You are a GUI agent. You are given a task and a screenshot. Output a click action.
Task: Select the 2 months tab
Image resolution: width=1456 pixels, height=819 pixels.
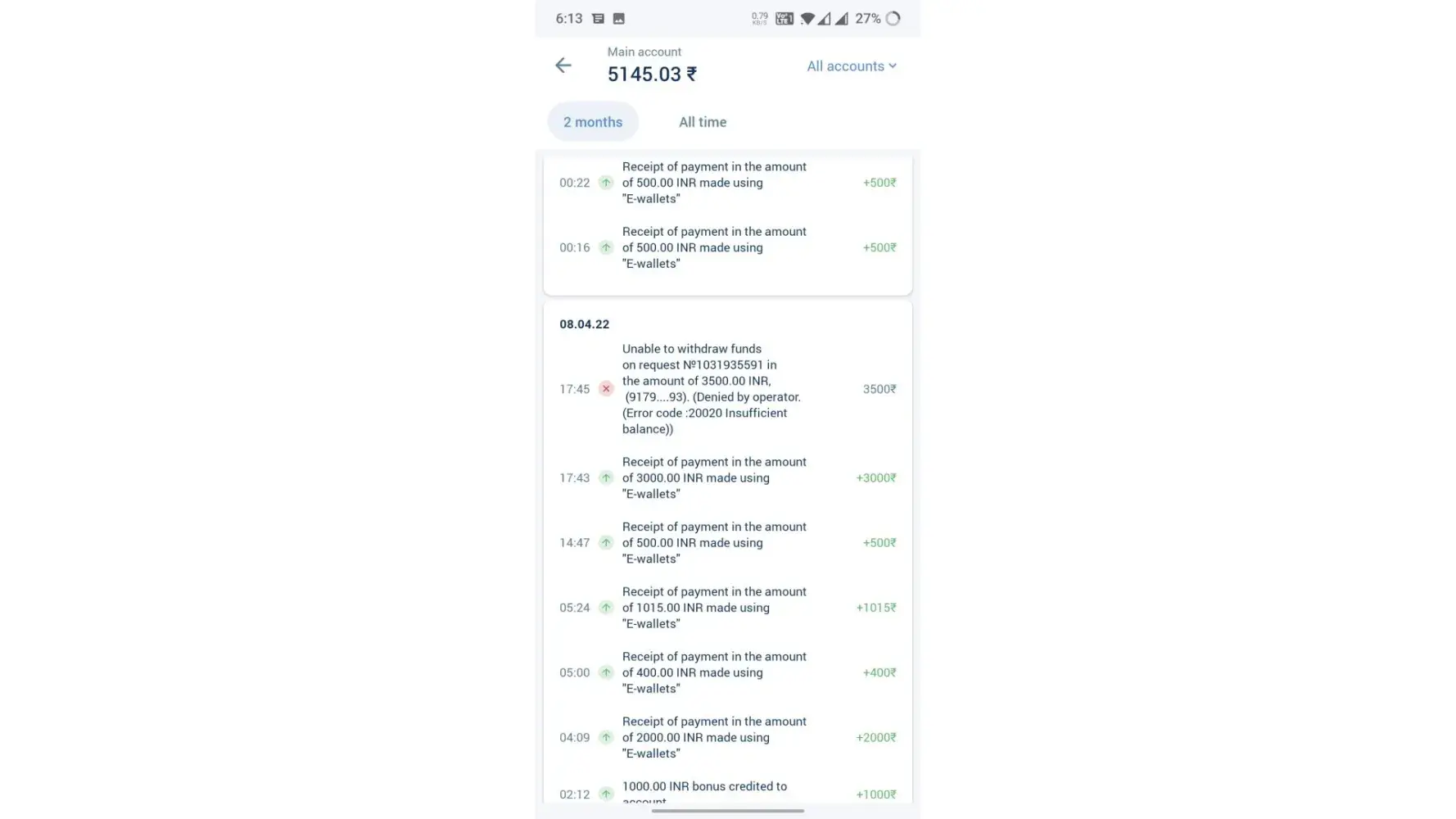point(593,122)
